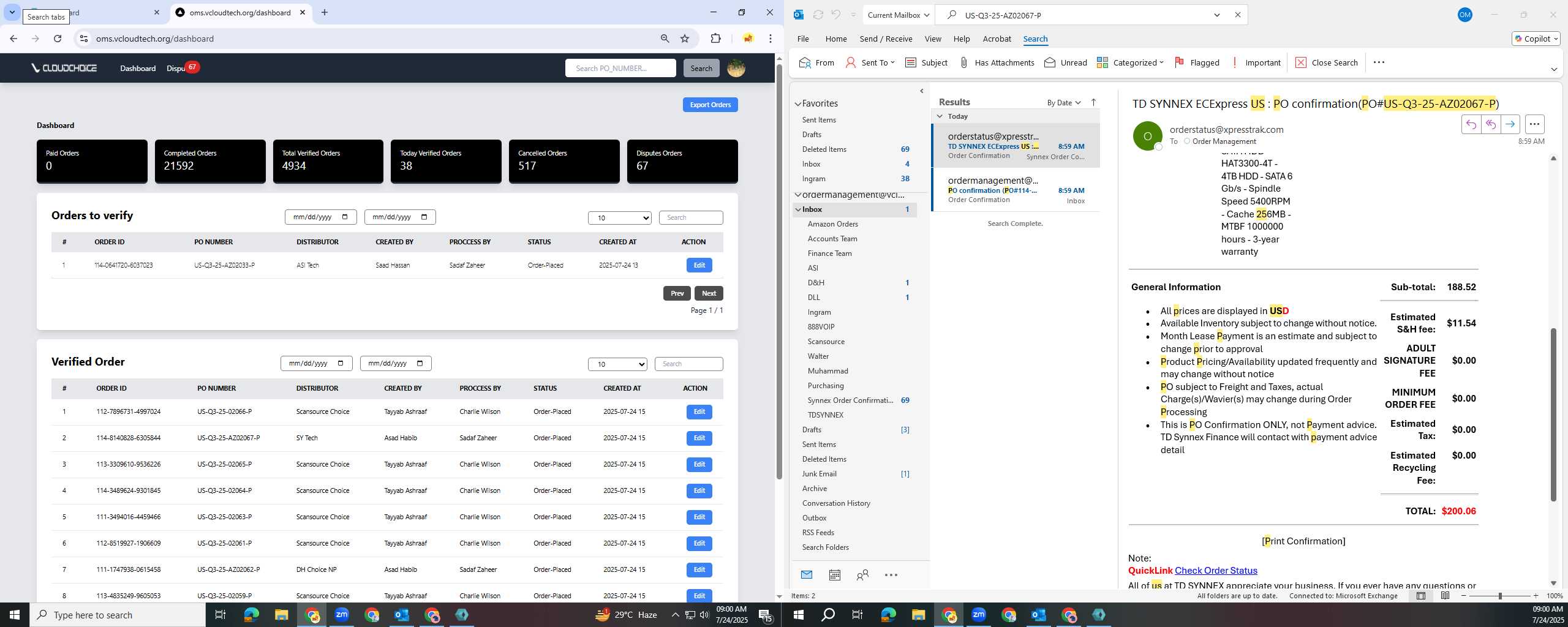Open Sent To filter dropdown
Image resolution: width=1568 pixels, height=627 pixels.
(870, 62)
